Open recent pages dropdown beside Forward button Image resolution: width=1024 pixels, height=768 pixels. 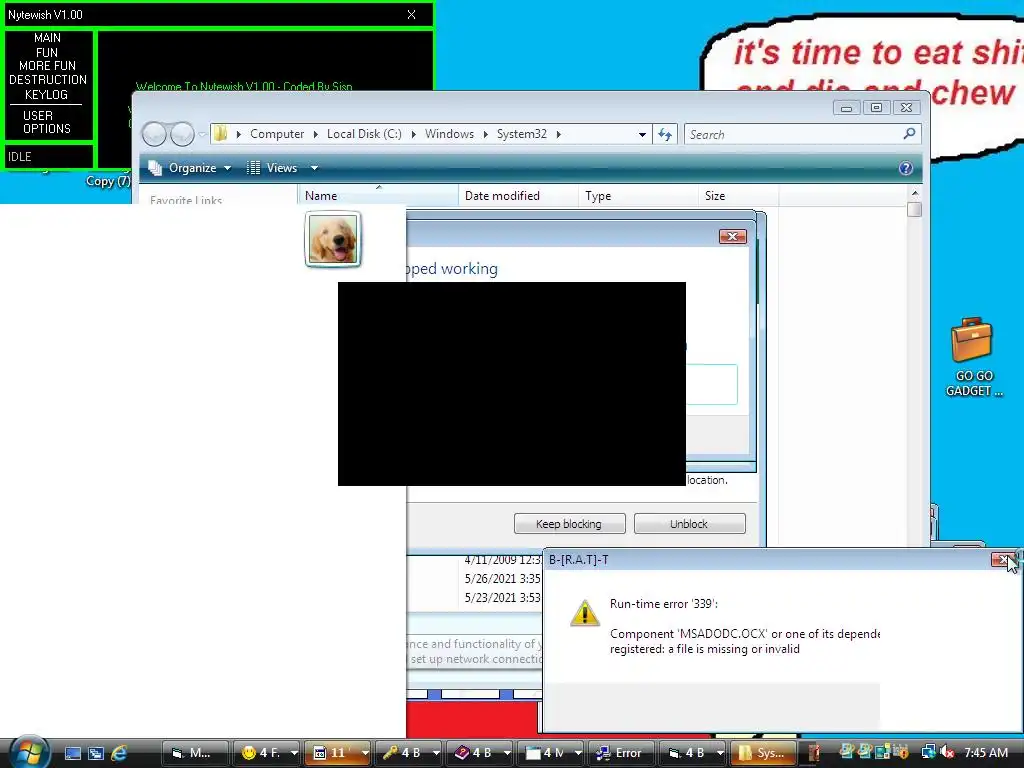[202, 135]
